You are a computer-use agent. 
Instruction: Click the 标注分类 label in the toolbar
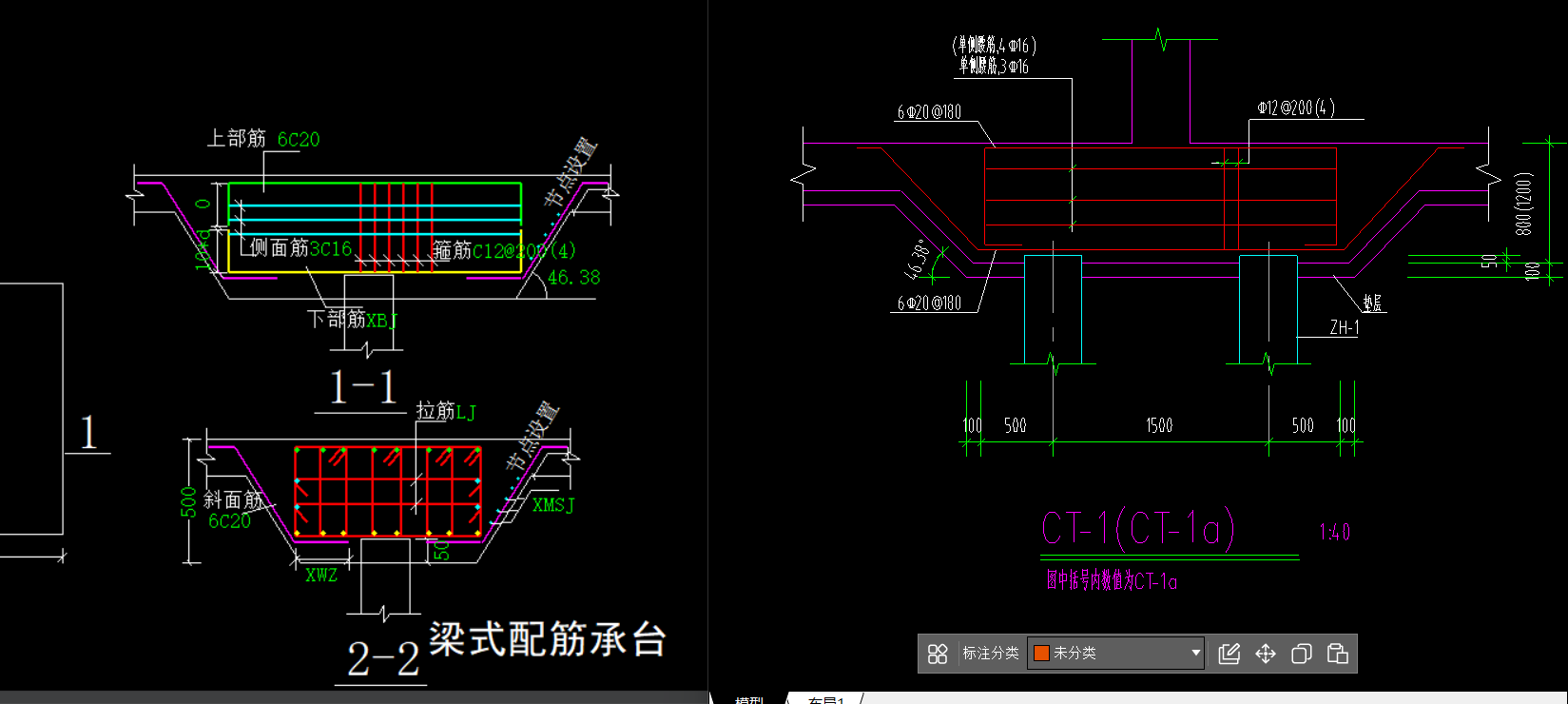tap(990, 654)
